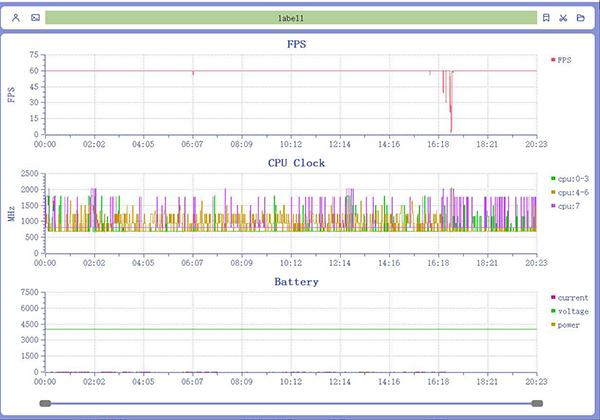Click the user profile icon

point(16,18)
